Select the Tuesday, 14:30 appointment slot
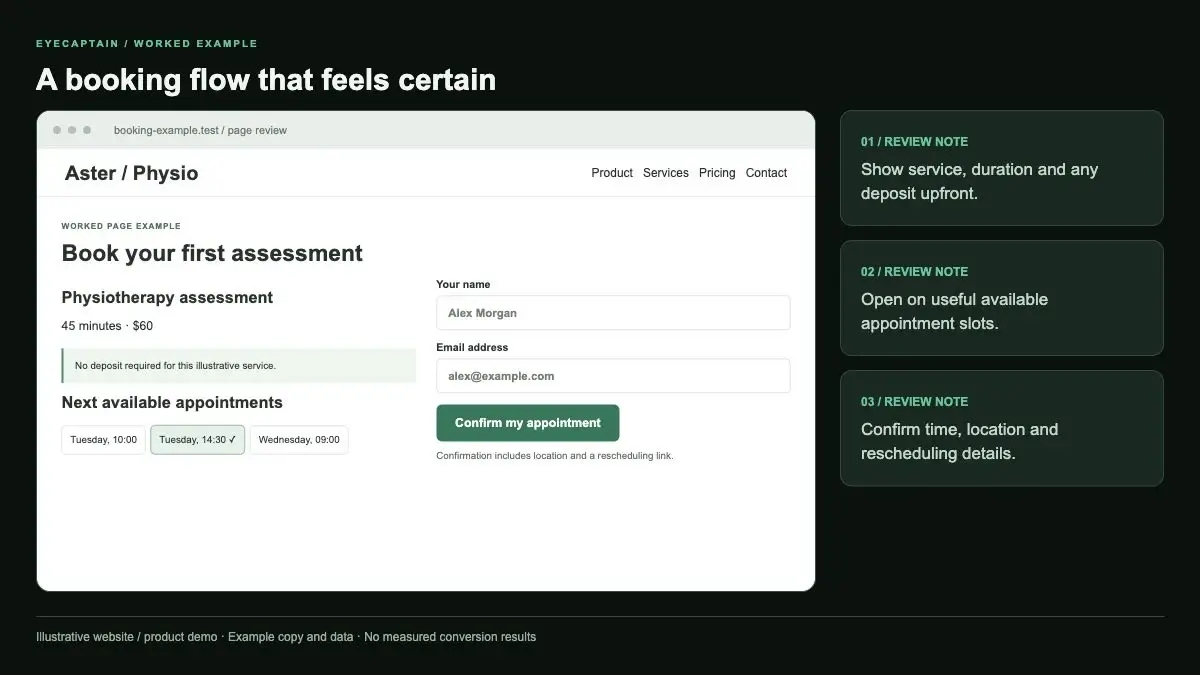1200x675 pixels. click(198, 440)
